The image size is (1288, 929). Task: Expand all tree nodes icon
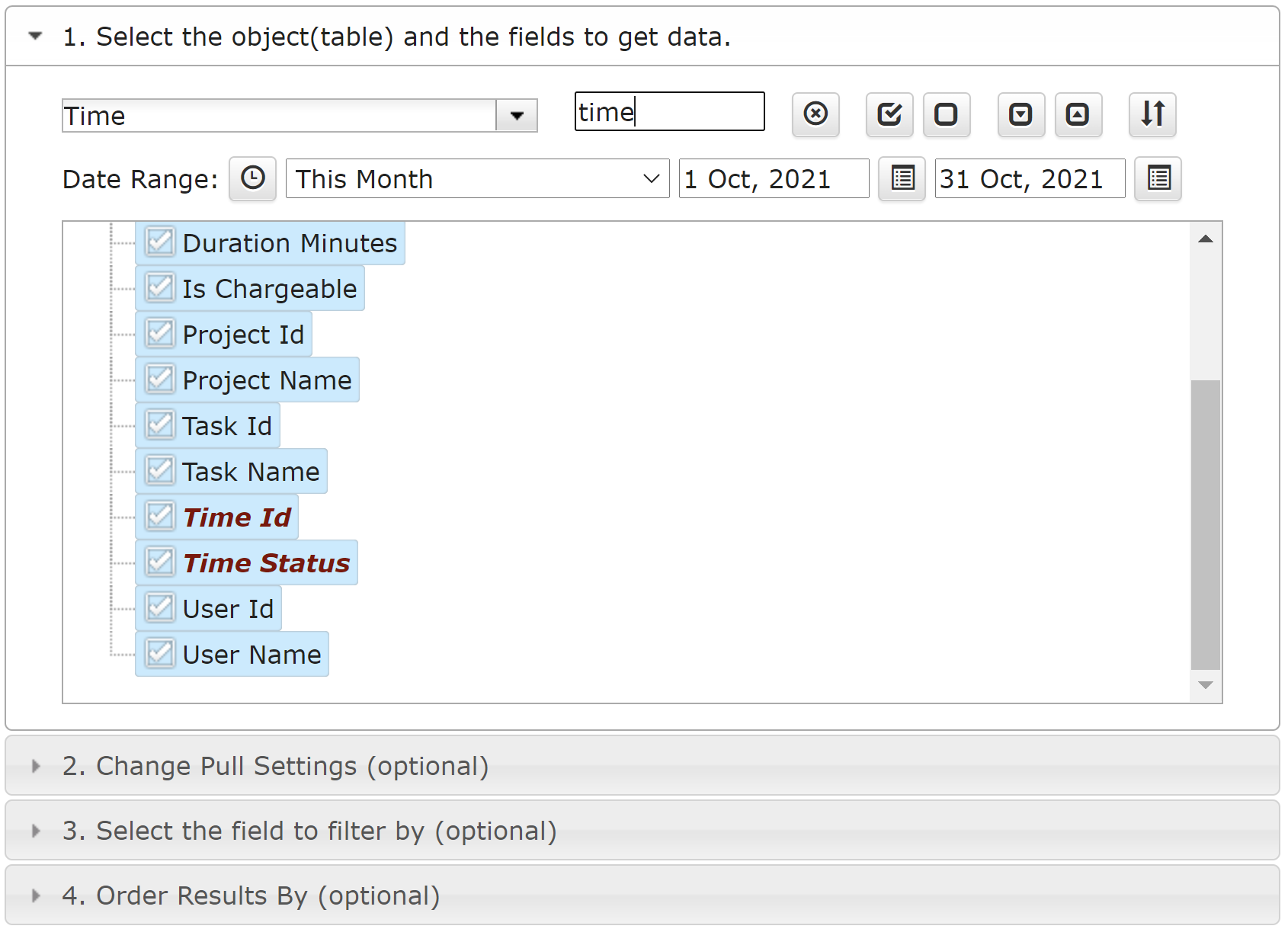point(1021,114)
